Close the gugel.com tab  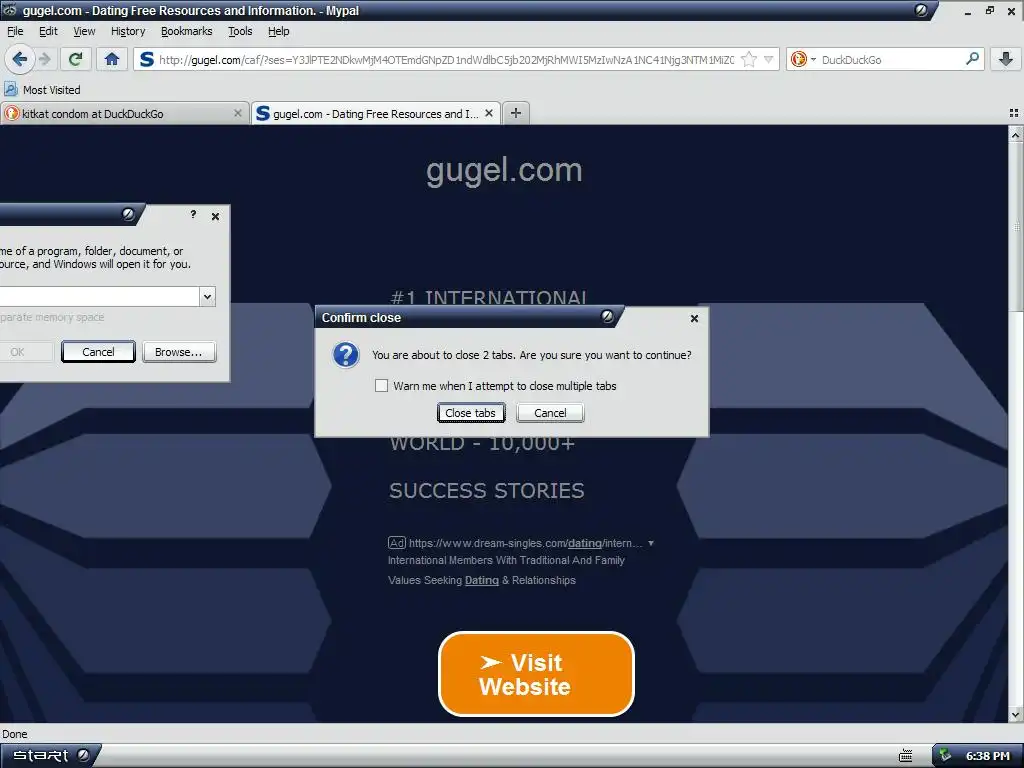tap(488, 114)
